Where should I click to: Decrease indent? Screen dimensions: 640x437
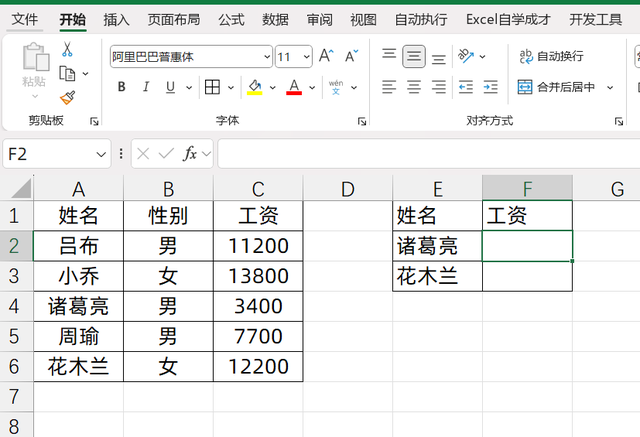(x=466, y=87)
